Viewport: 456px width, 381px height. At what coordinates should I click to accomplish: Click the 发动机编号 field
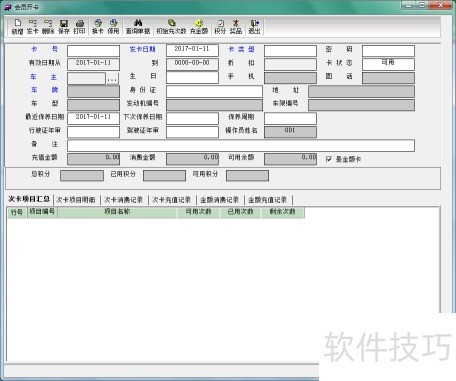point(214,105)
